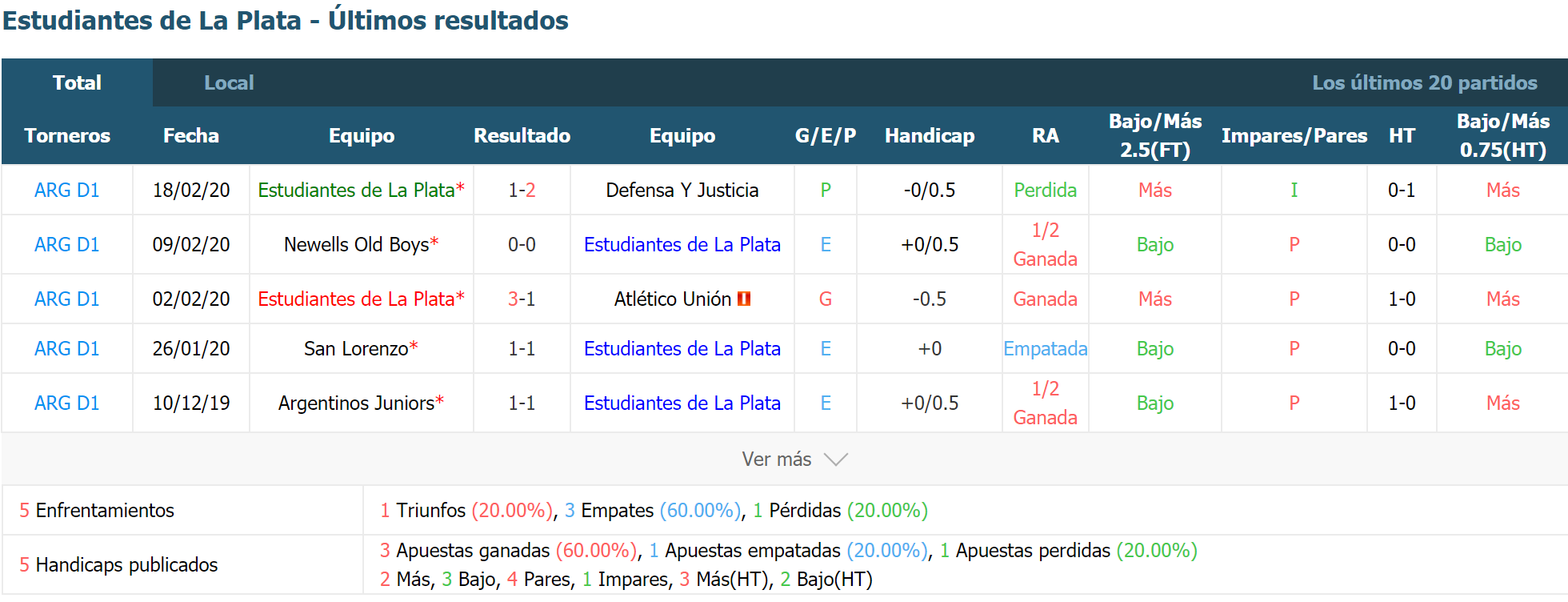Viewport: 1568px width, 602px height.
Task: Click the Handicap column header
Action: pyautogui.click(x=930, y=136)
